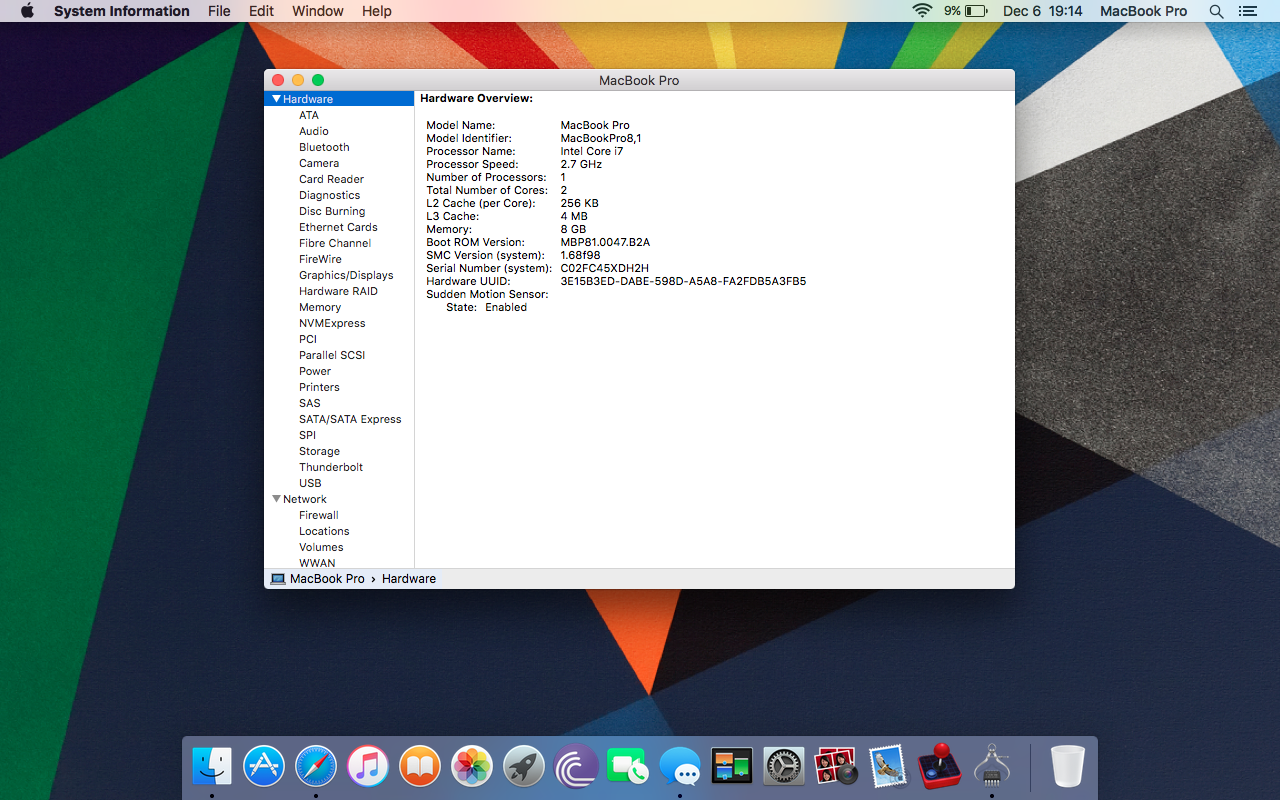Open the System Information app menu
Image resolution: width=1280 pixels, height=800 pixels.
pyautogui.click(x=121, y=11)
